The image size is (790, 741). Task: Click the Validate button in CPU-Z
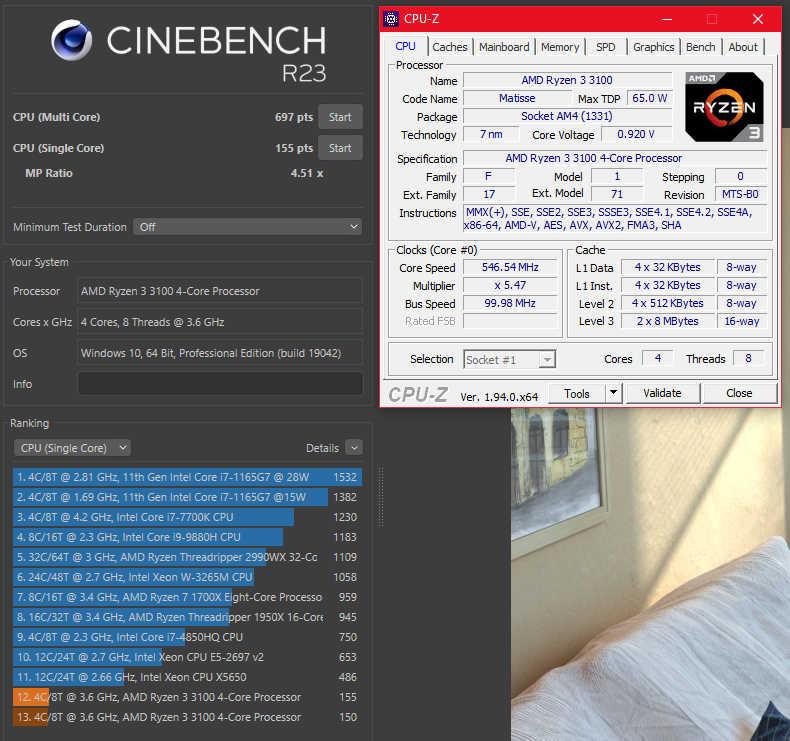point(662,393)
